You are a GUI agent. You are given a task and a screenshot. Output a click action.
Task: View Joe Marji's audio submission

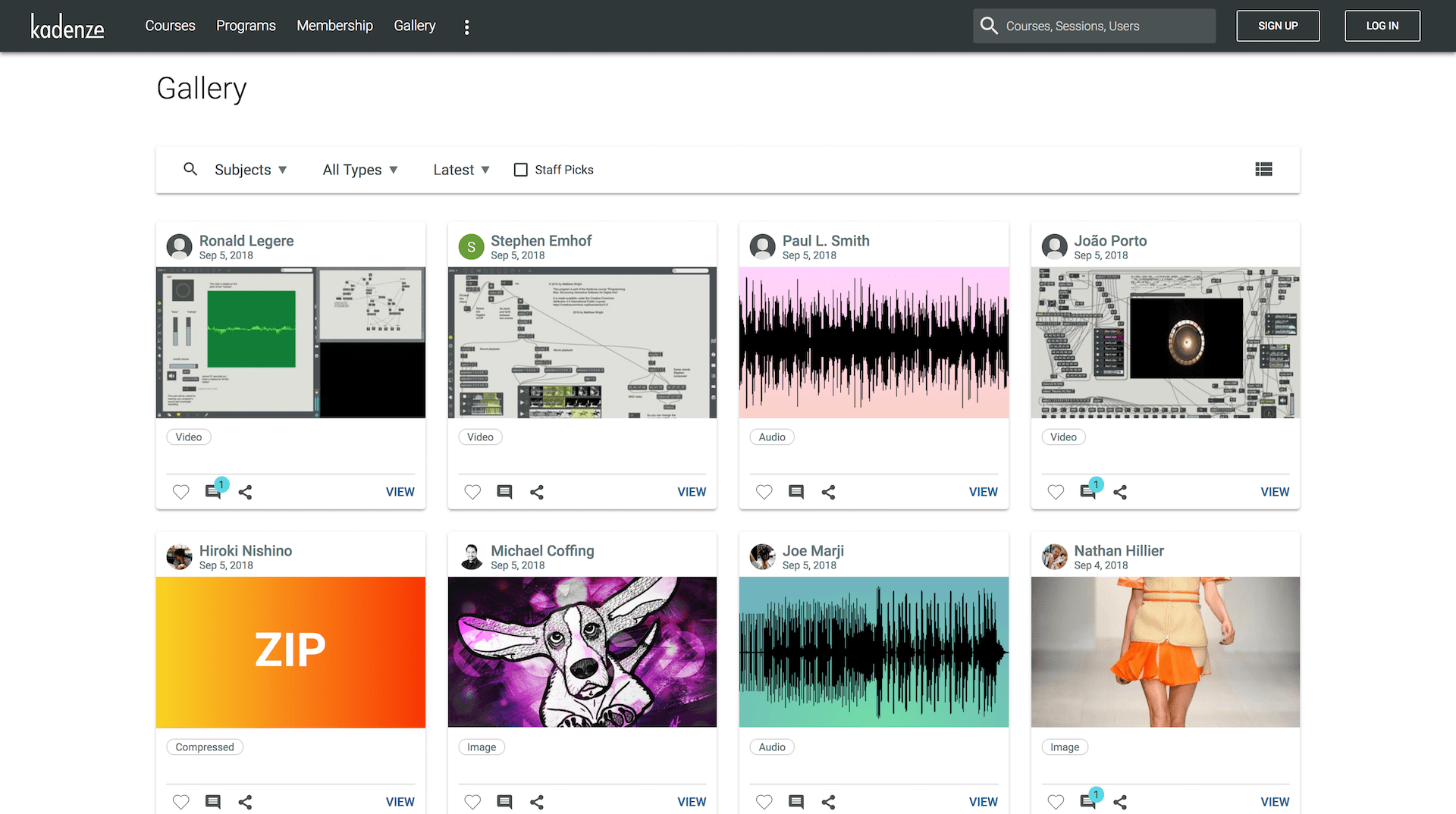tap(983, 802)
